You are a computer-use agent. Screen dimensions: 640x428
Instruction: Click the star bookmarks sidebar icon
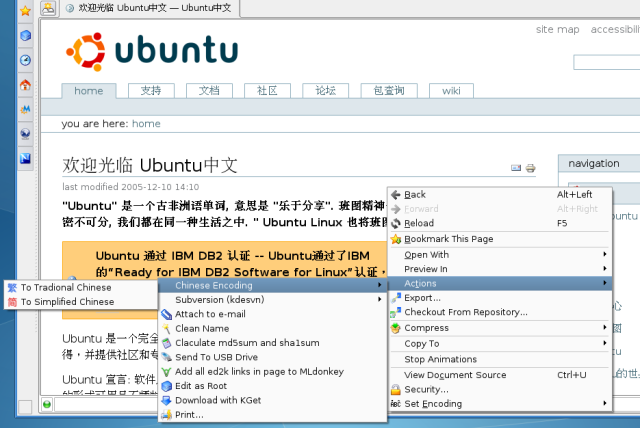pyautogui.click(x=25, y=11)
